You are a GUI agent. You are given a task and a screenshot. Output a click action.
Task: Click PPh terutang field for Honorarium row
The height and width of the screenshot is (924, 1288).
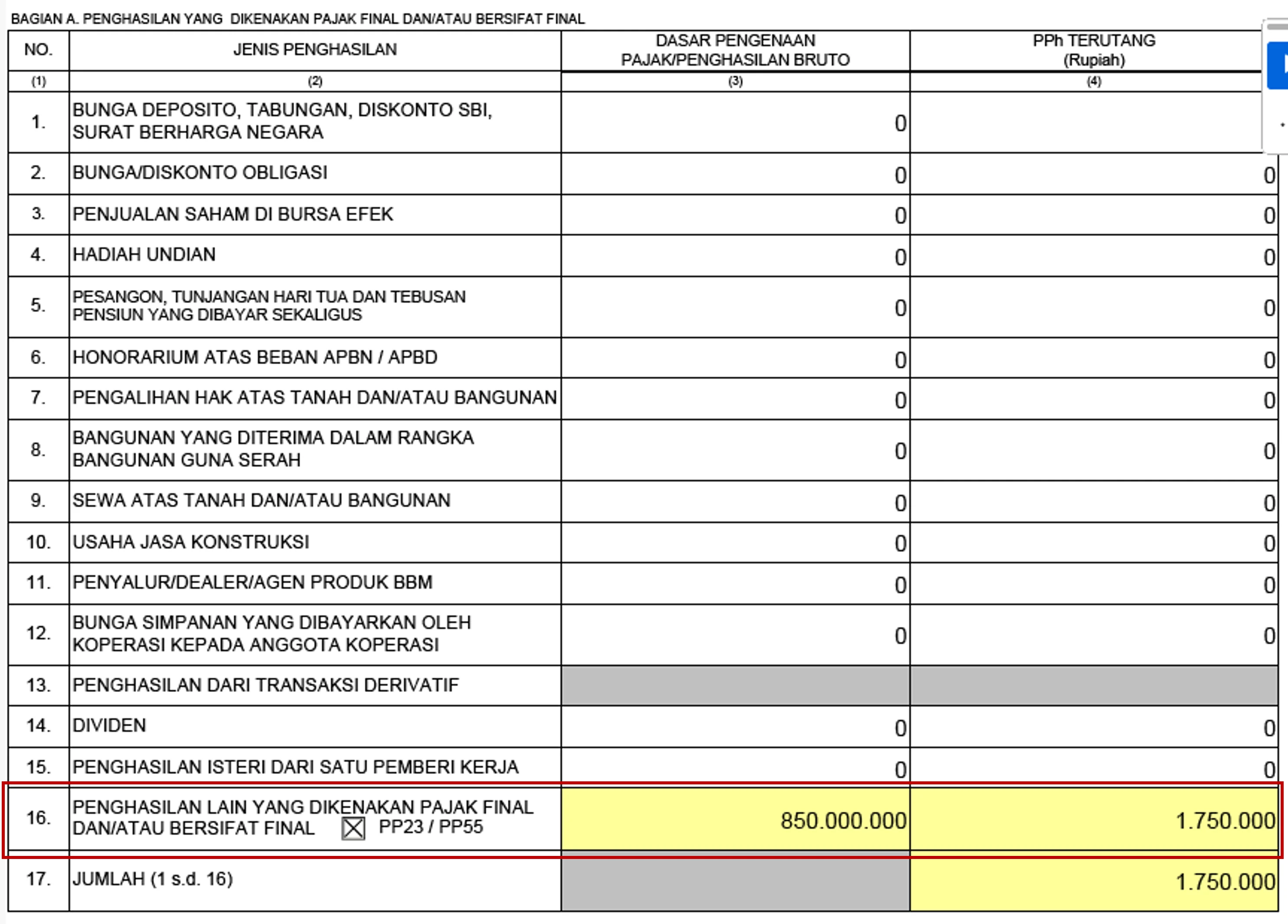point(1094,358)
